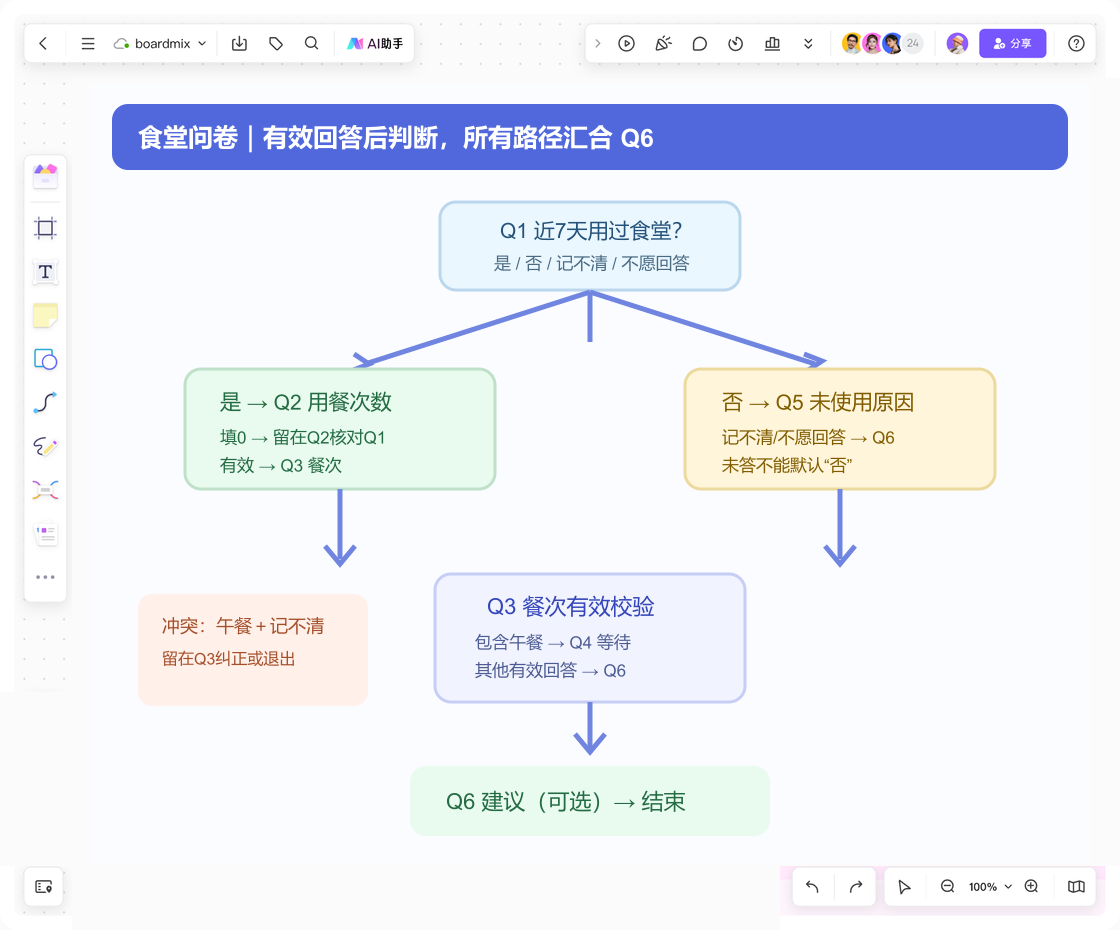Collapse the top-right toolbar chevron
The image size is (1120, 930).
click(598, 44)
